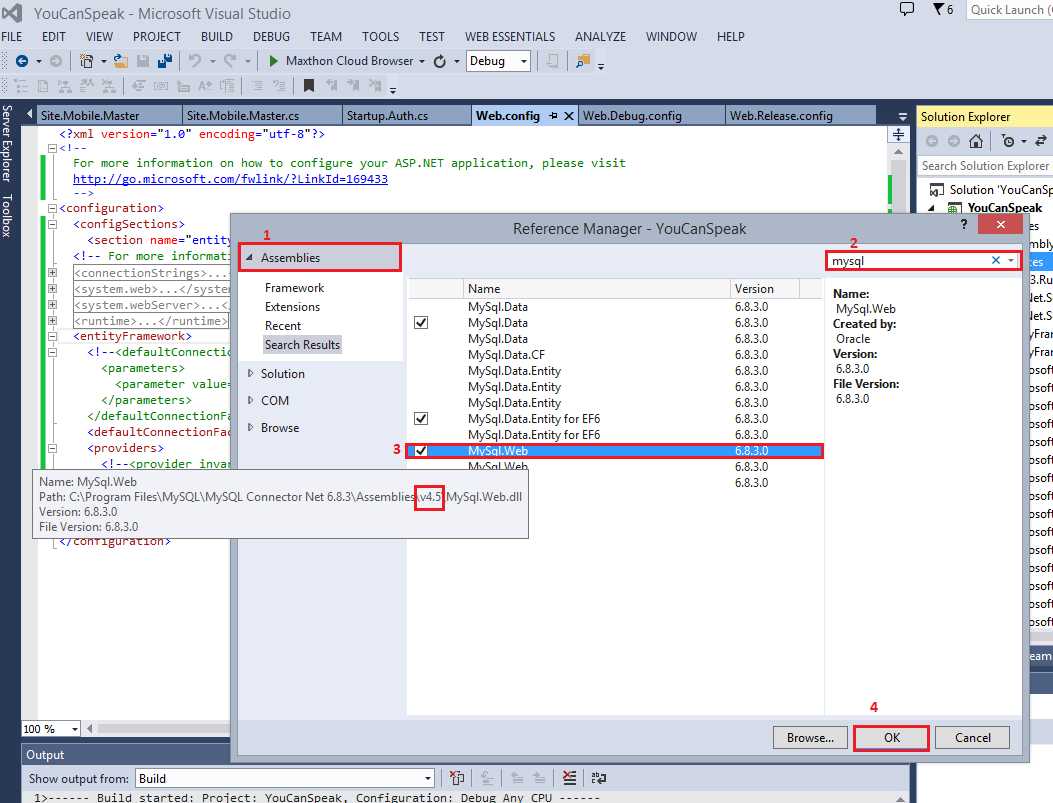Open the Debug configuration dropdown
The image size is (1053, 803).
coord(498,61)
